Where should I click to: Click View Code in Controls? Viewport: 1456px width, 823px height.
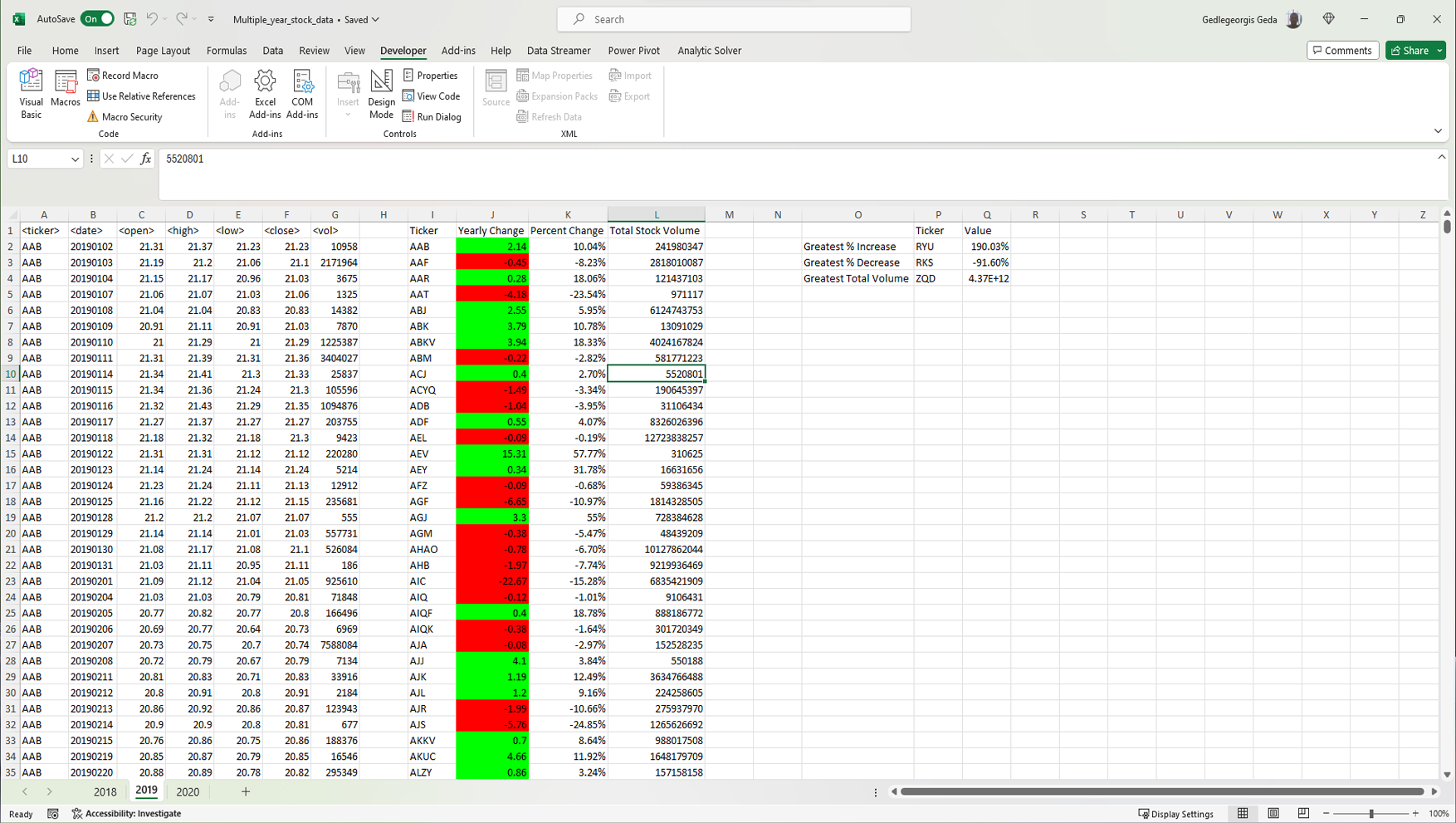pos(432,96)
